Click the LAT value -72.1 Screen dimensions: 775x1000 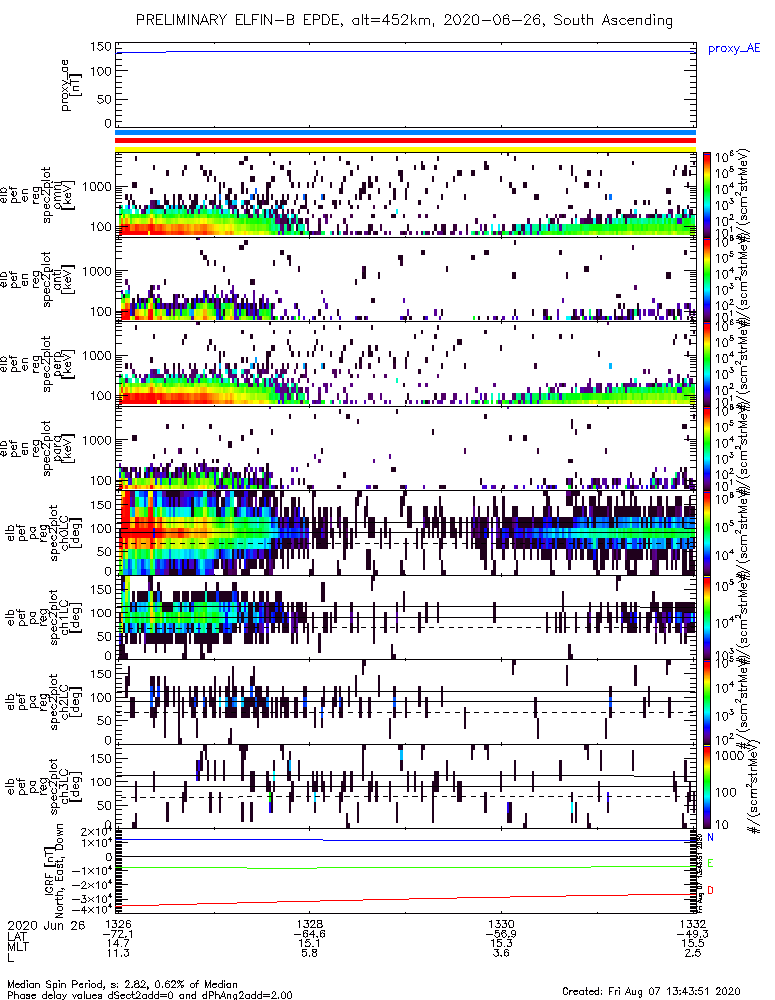click(118, 934)
